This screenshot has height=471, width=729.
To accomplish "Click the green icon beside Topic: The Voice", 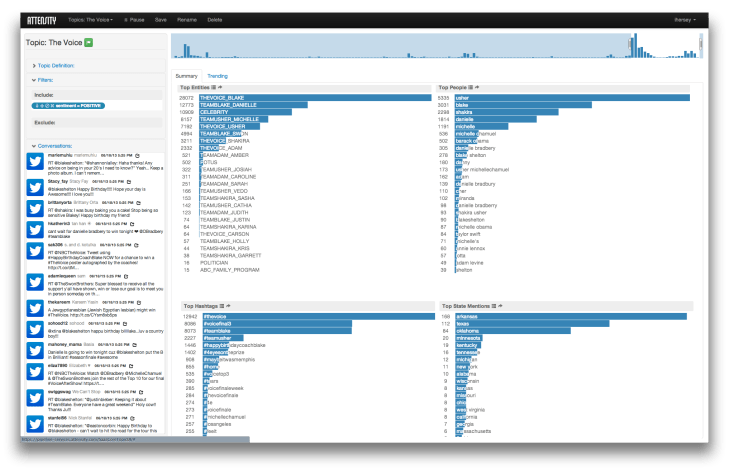I will click(88, 42).
